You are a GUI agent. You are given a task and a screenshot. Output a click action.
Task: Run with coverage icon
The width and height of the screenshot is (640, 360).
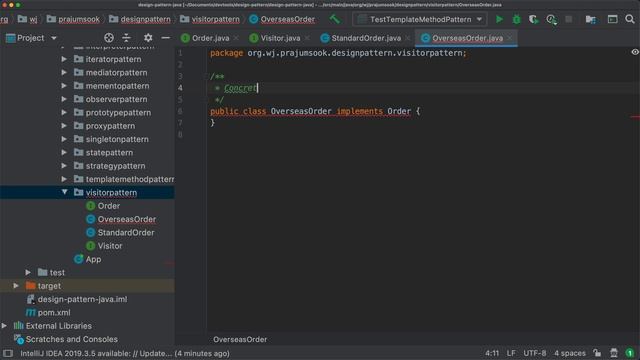533,19
